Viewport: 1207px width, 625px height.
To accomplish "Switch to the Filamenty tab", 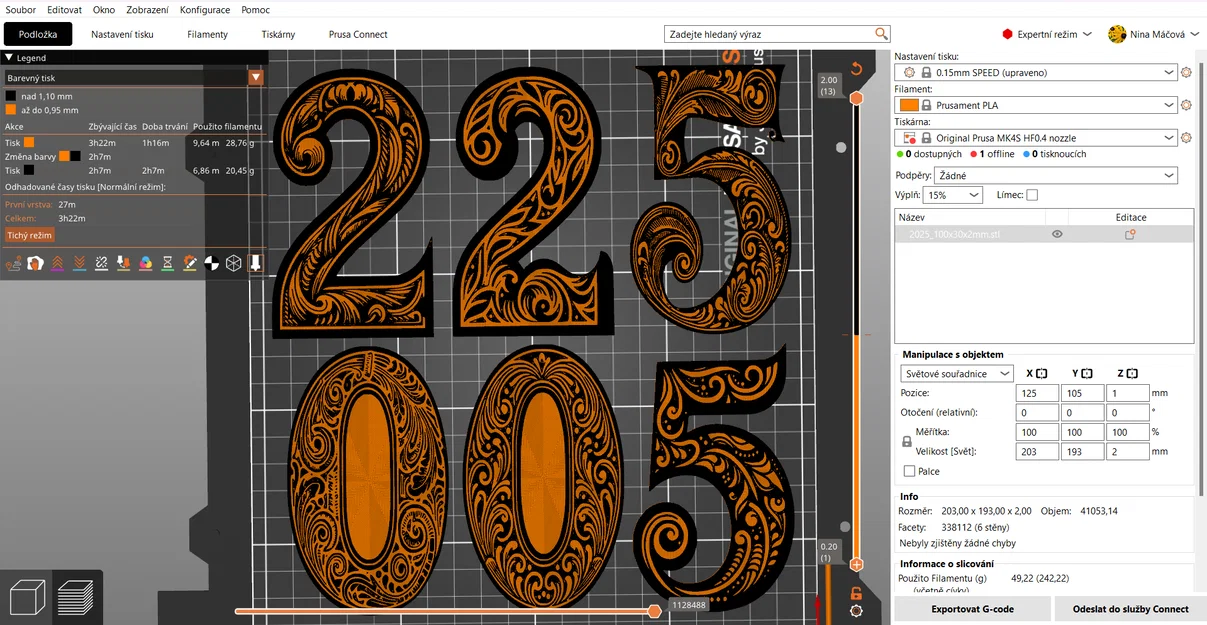I will click(208, 34).
